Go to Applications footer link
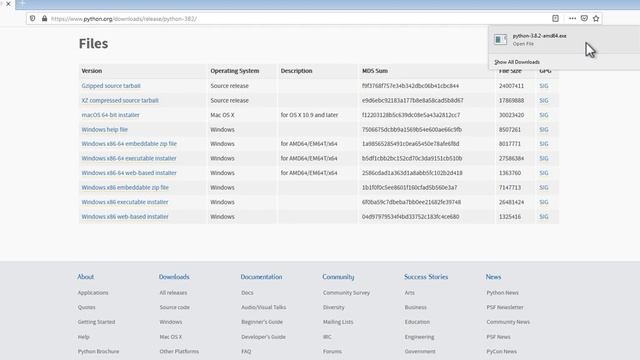 93,293
